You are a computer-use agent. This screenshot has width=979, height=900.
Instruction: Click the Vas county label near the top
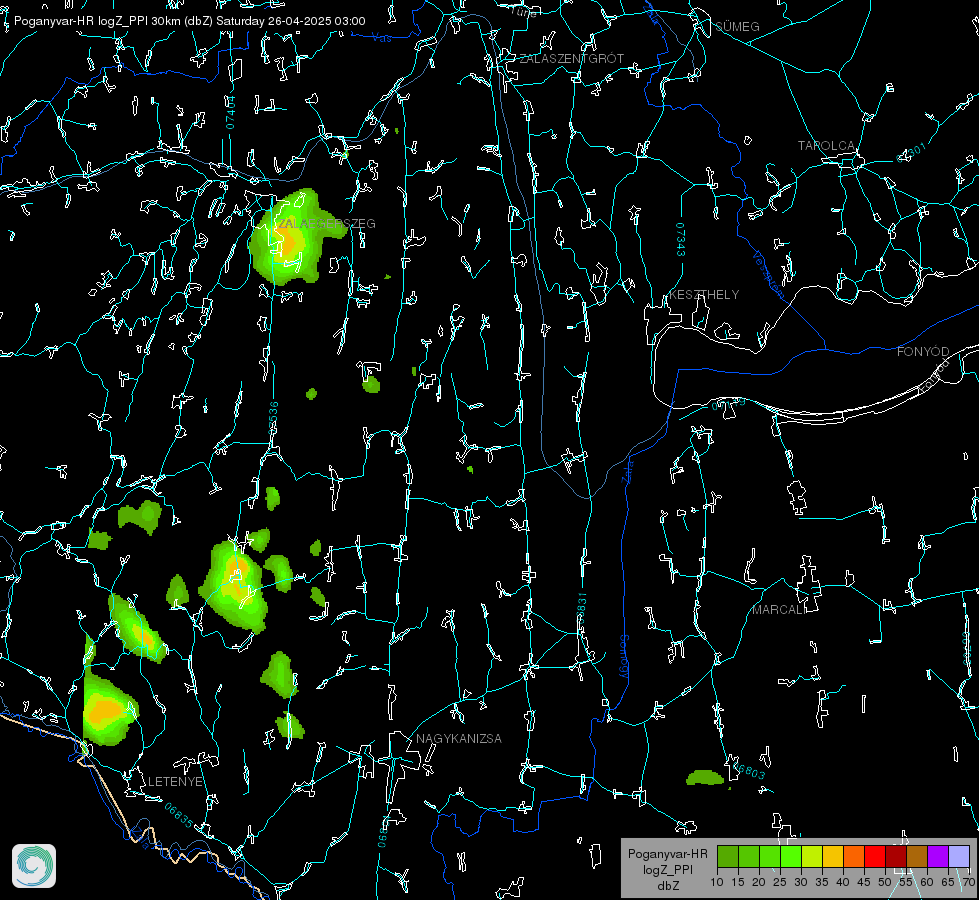click(381, 38)
